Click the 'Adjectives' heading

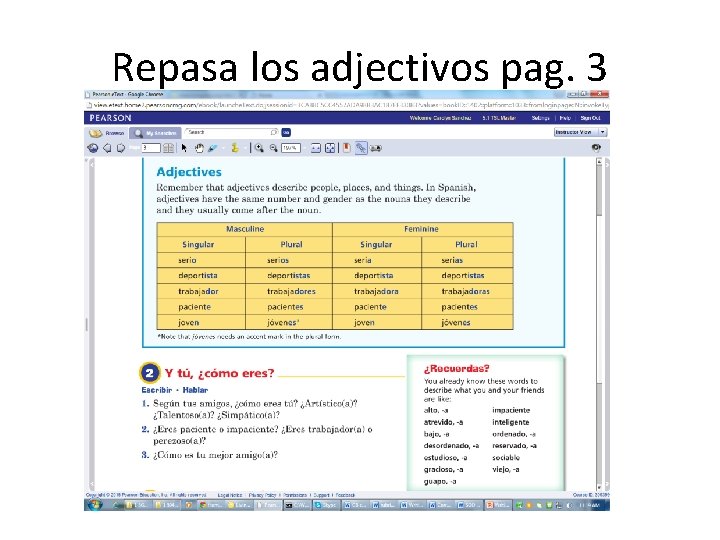click(189, 172)
